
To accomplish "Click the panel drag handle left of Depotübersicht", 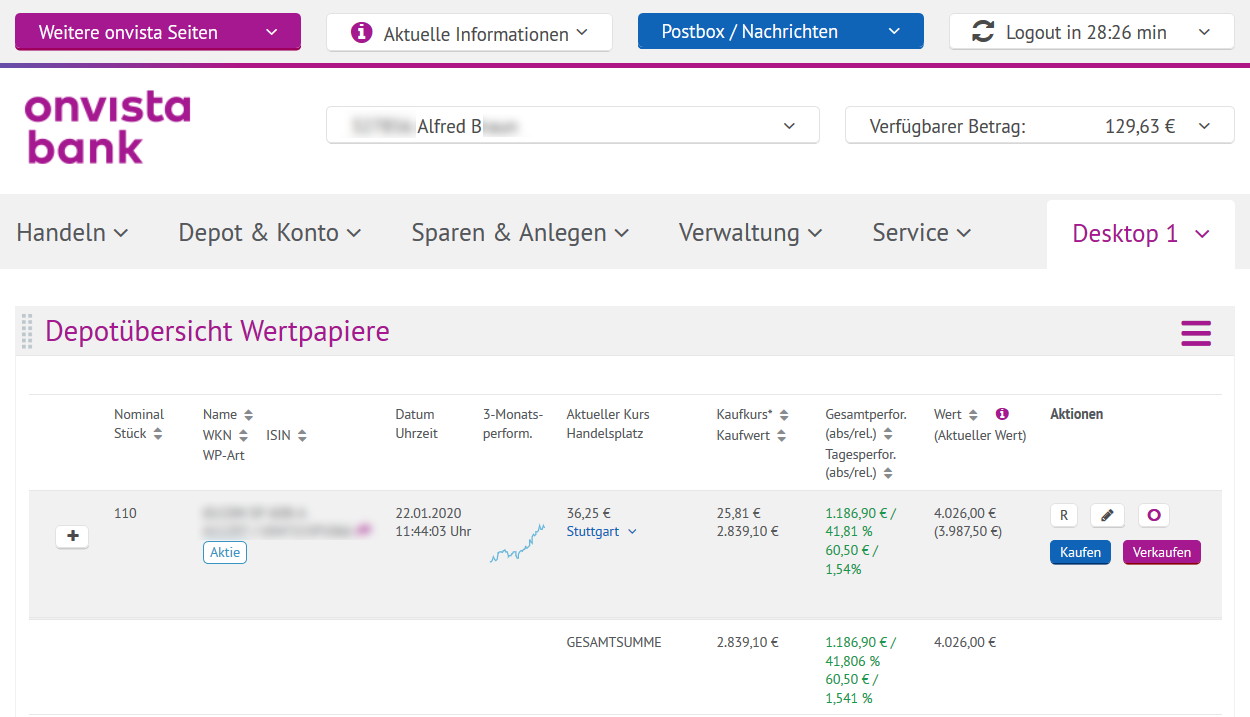I will (x=27, y=331).
